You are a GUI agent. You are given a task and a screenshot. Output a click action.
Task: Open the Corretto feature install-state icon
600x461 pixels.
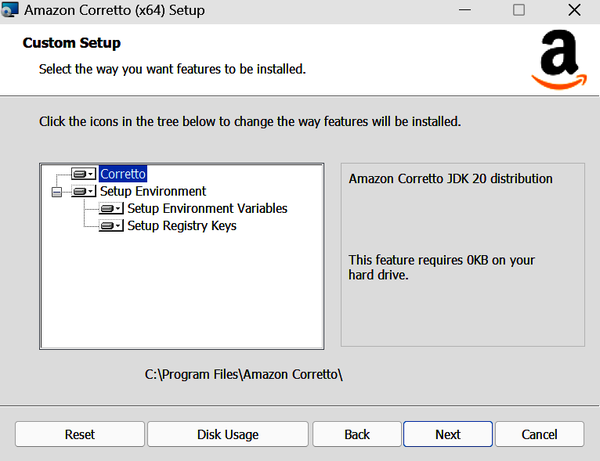pos(83,174)
